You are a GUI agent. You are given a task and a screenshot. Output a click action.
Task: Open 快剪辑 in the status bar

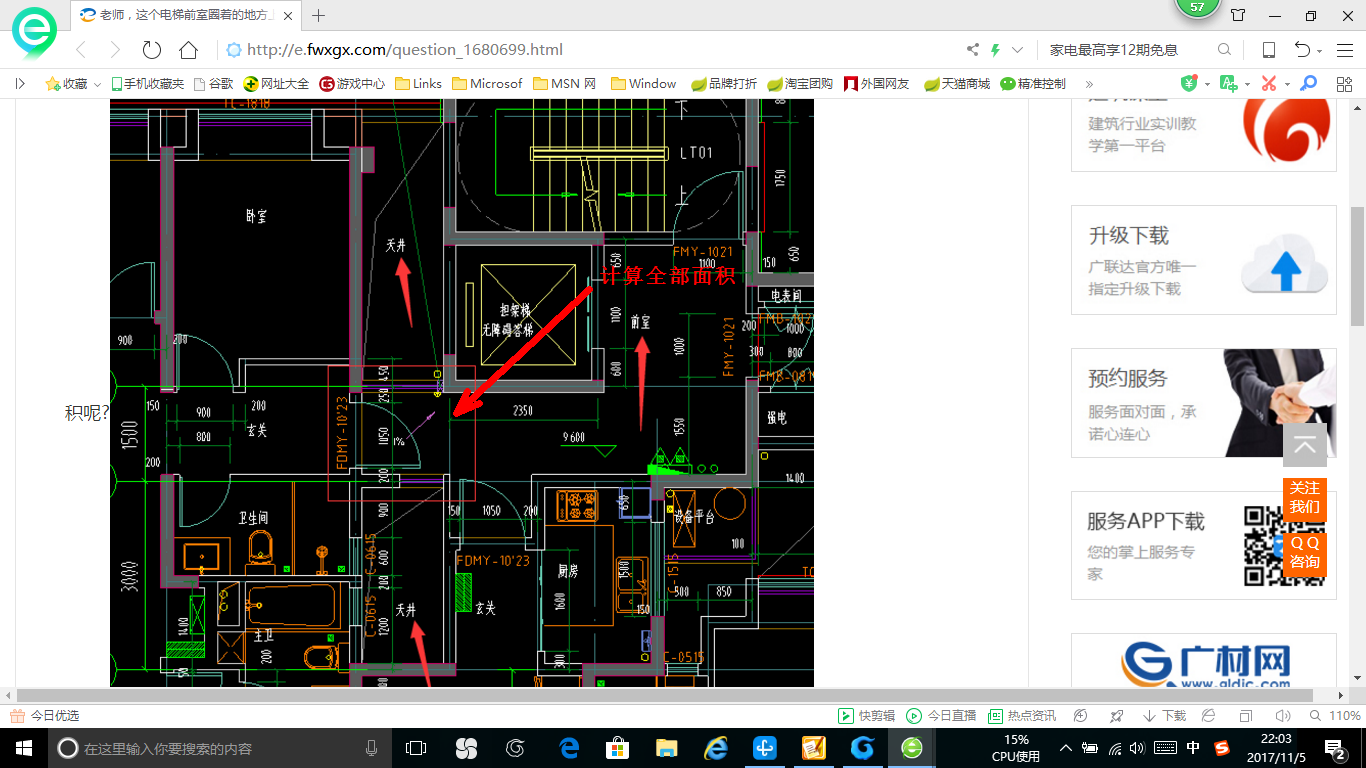point(866,716)
